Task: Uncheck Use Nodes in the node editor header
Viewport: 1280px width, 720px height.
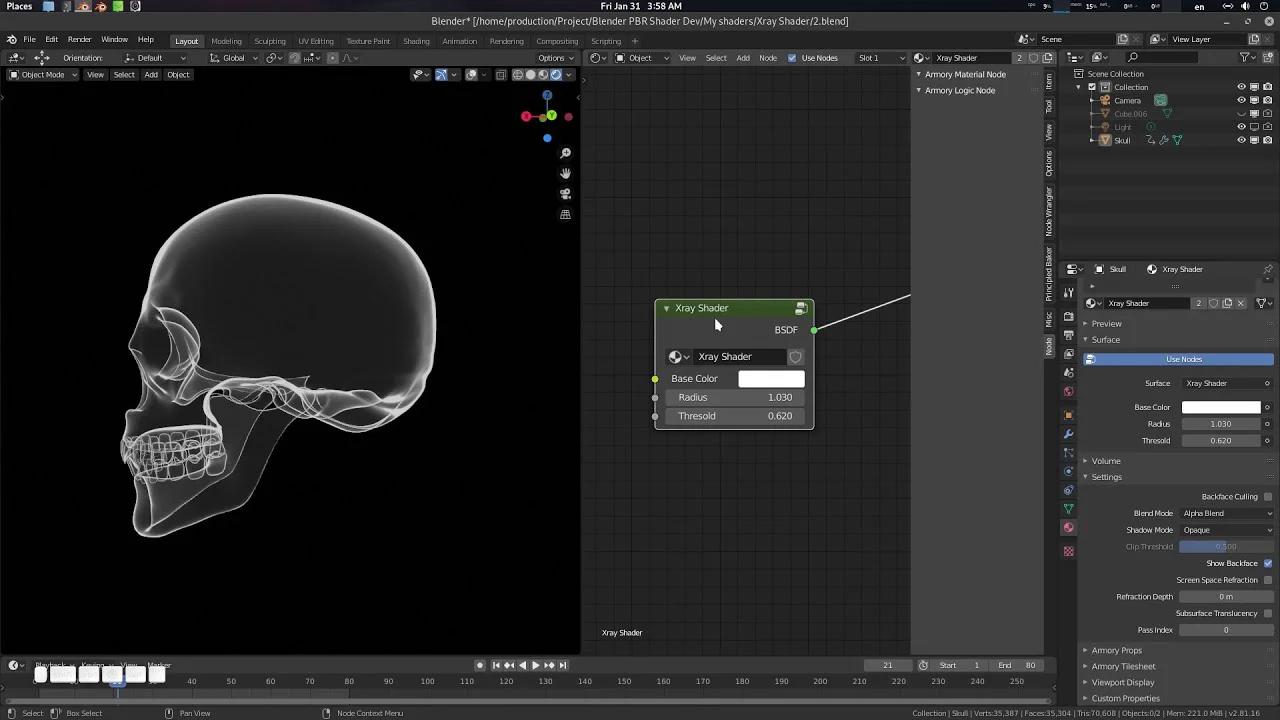Action: tap(792, 58)
